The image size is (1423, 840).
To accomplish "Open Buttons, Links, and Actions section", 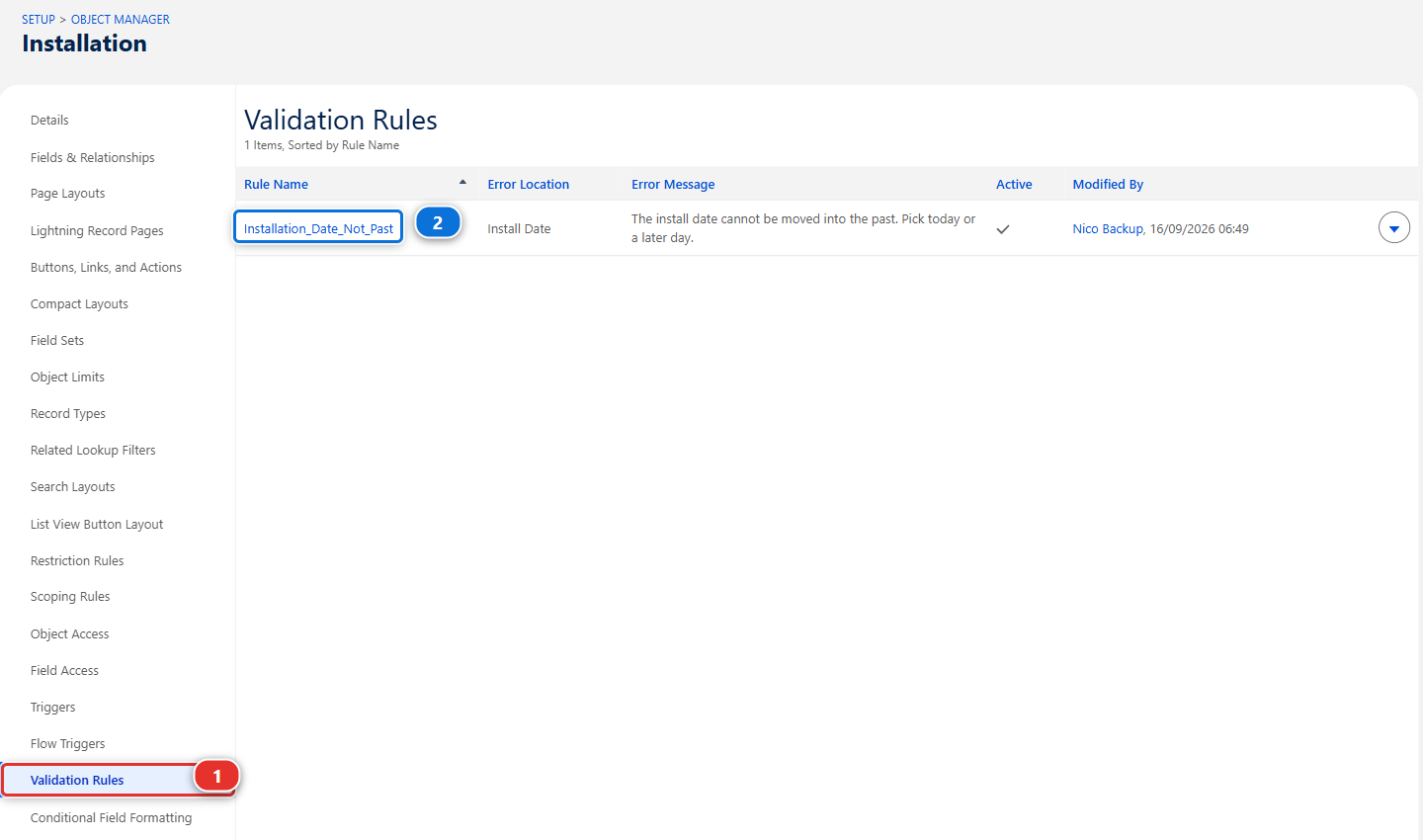I will tap(106, 267).
